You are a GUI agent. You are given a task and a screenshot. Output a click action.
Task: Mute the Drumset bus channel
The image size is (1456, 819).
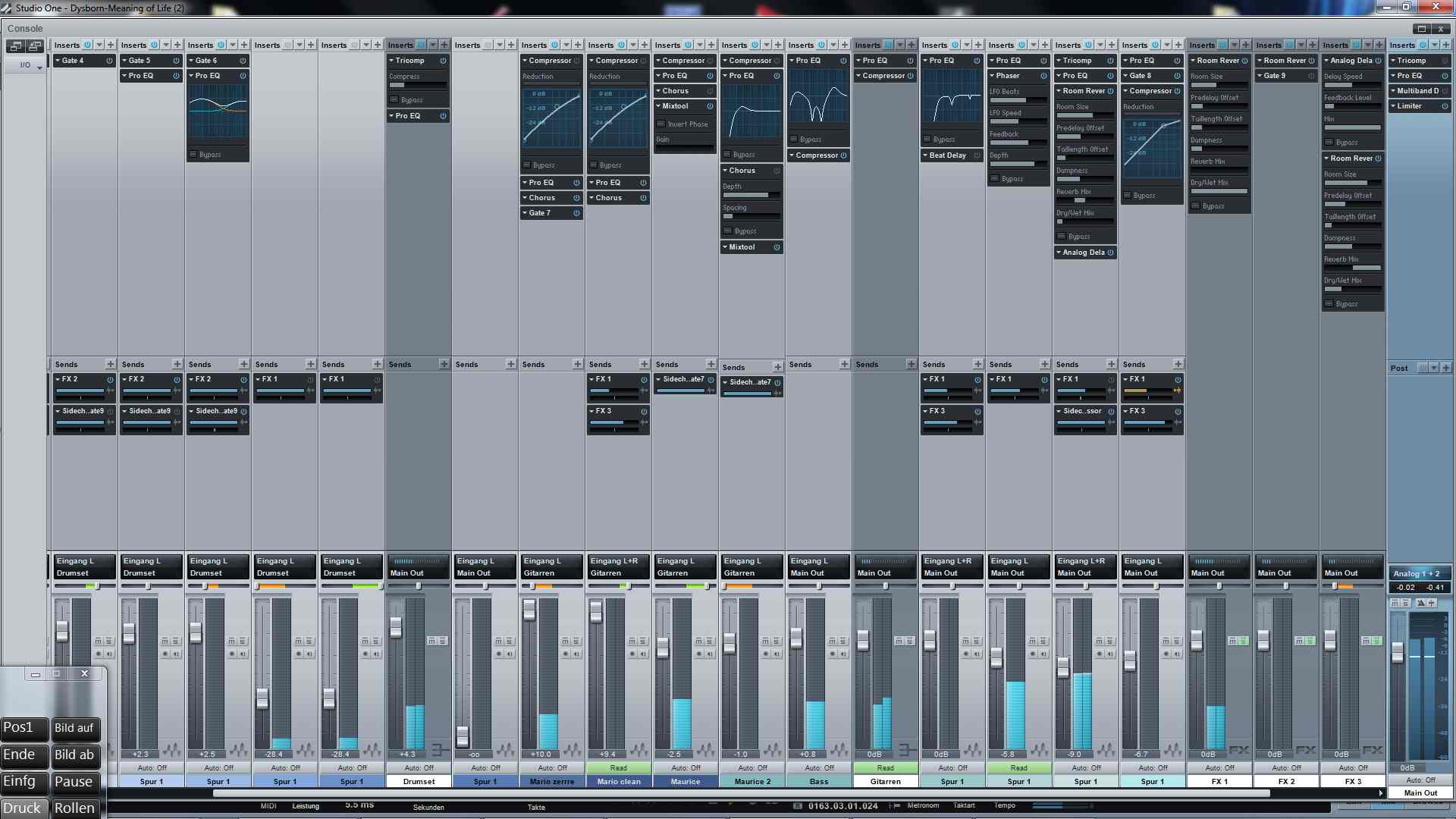(432, 641)
